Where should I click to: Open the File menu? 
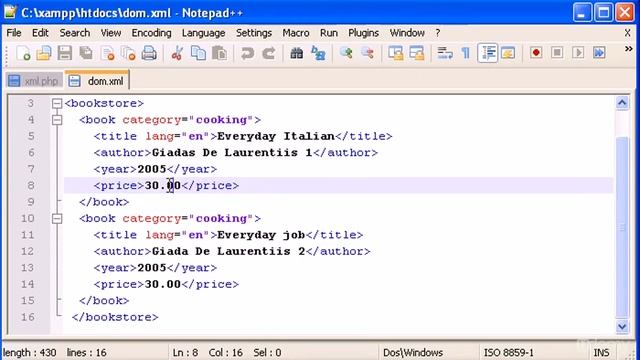[x=14, y=33]
